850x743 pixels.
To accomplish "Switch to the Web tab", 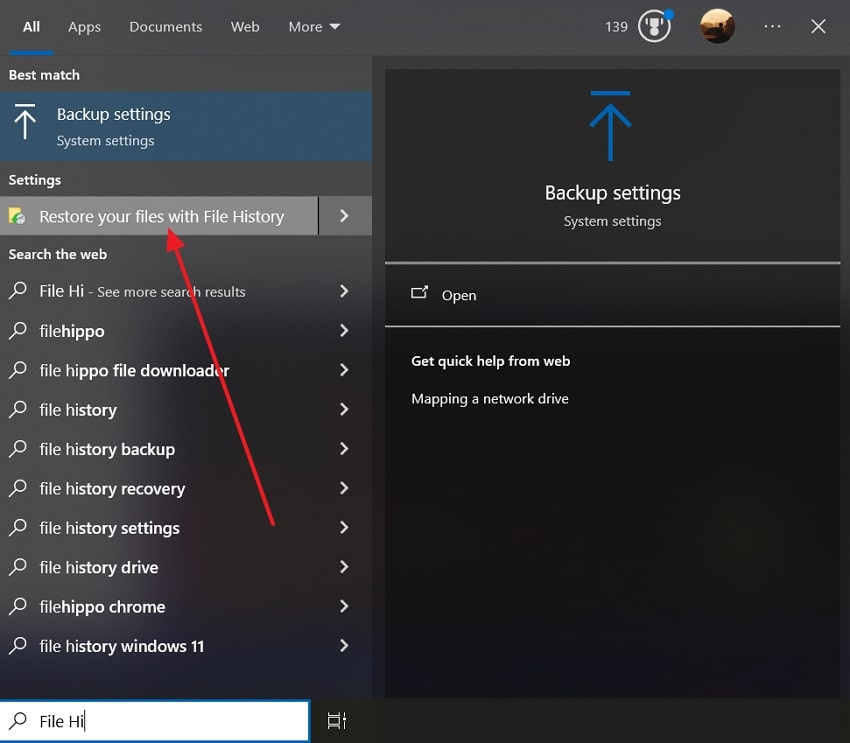I will pos(245,27).
